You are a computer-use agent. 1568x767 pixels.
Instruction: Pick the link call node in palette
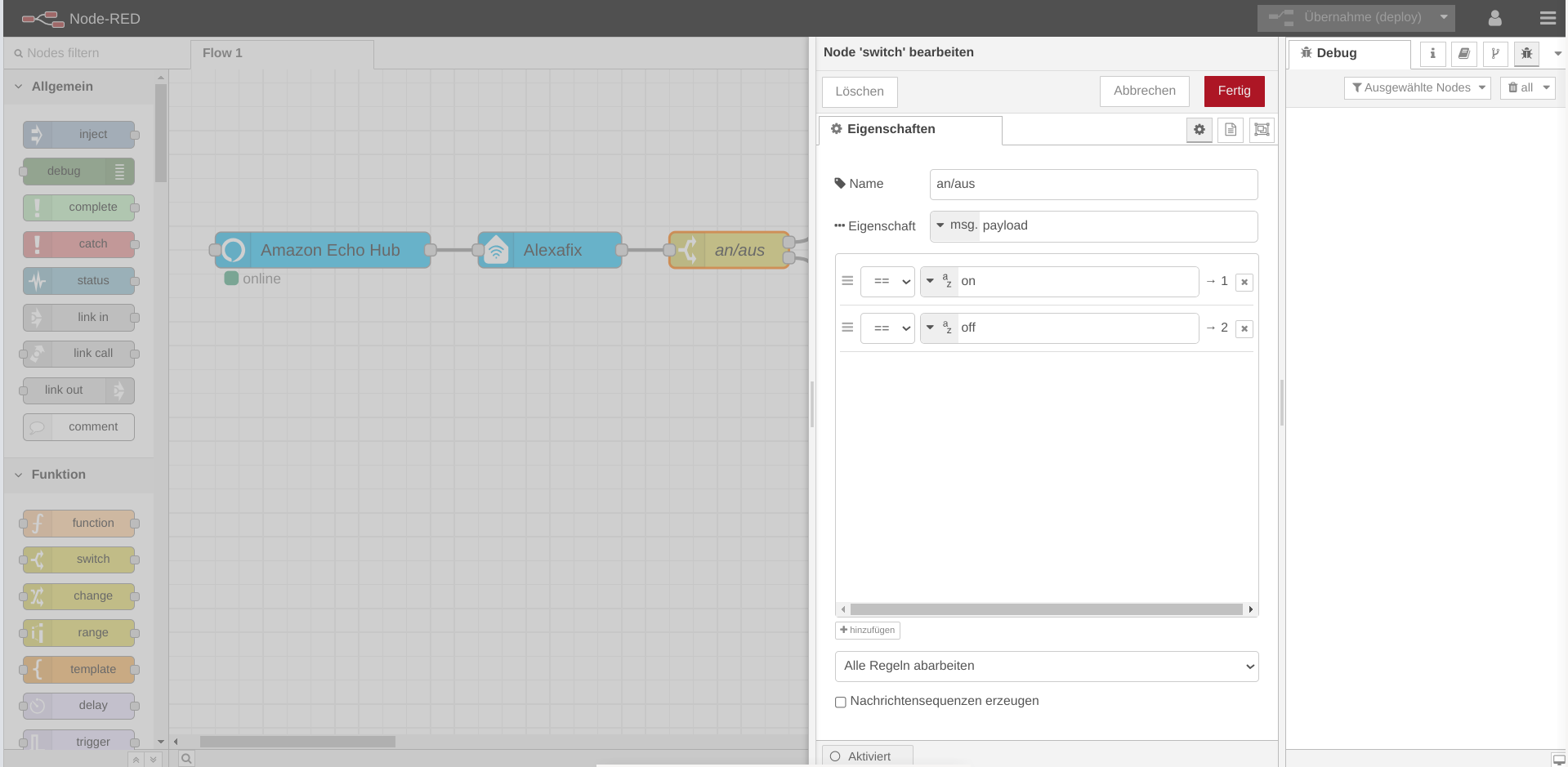pos(78,354)
